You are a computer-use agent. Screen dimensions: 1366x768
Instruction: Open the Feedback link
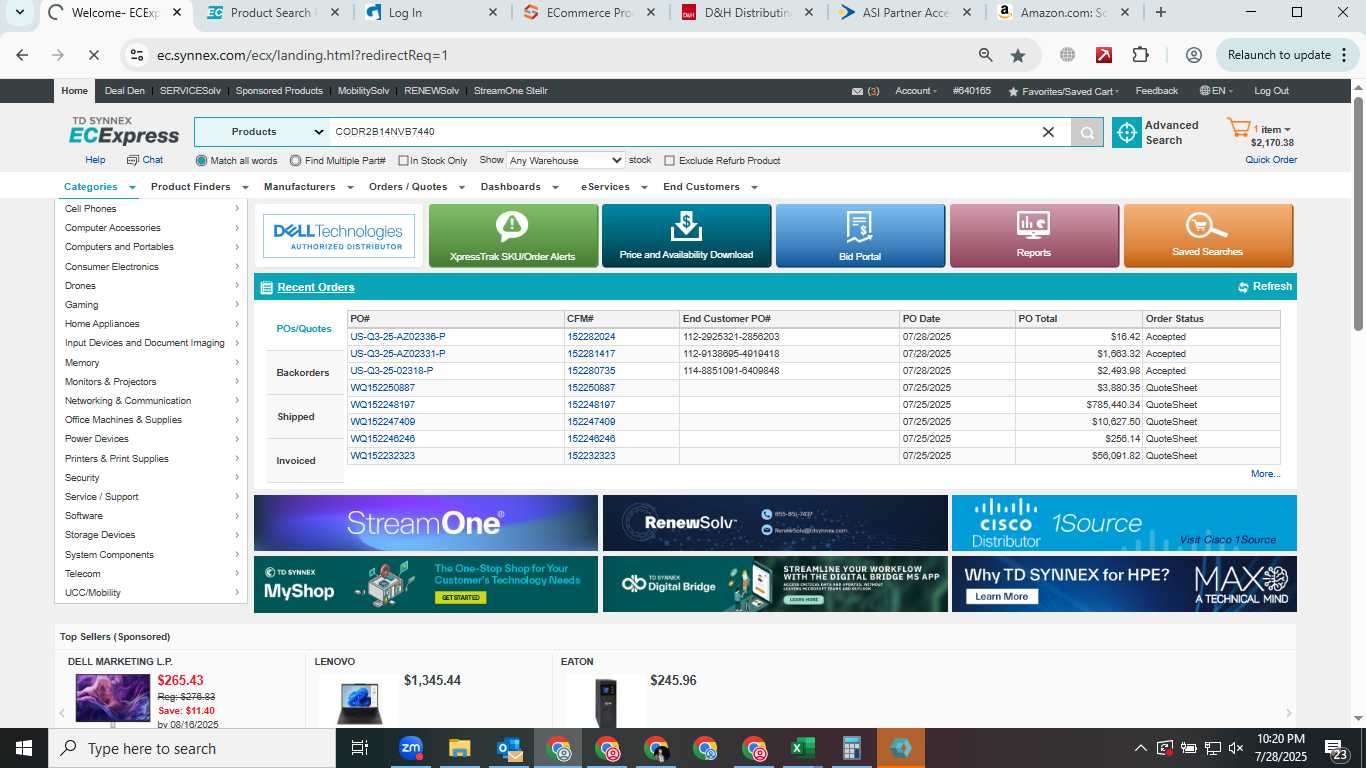coord(1157,91)
